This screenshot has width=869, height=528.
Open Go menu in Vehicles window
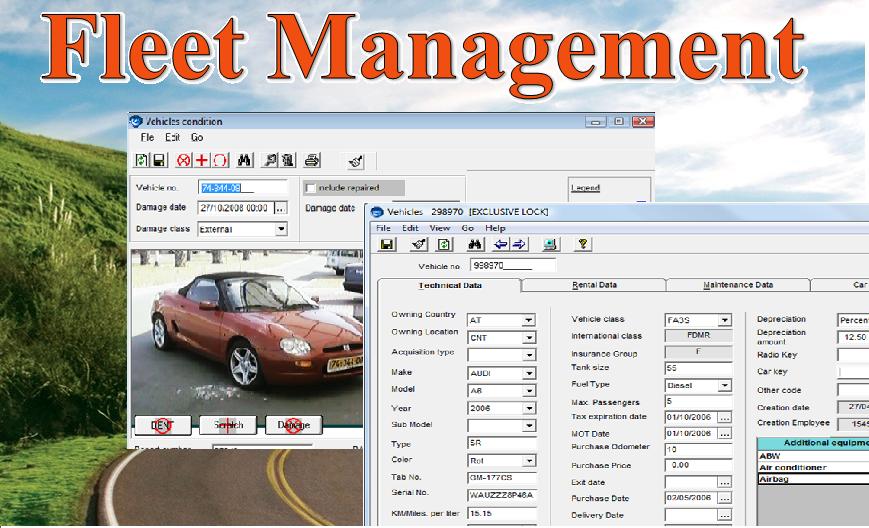[467, 228]
